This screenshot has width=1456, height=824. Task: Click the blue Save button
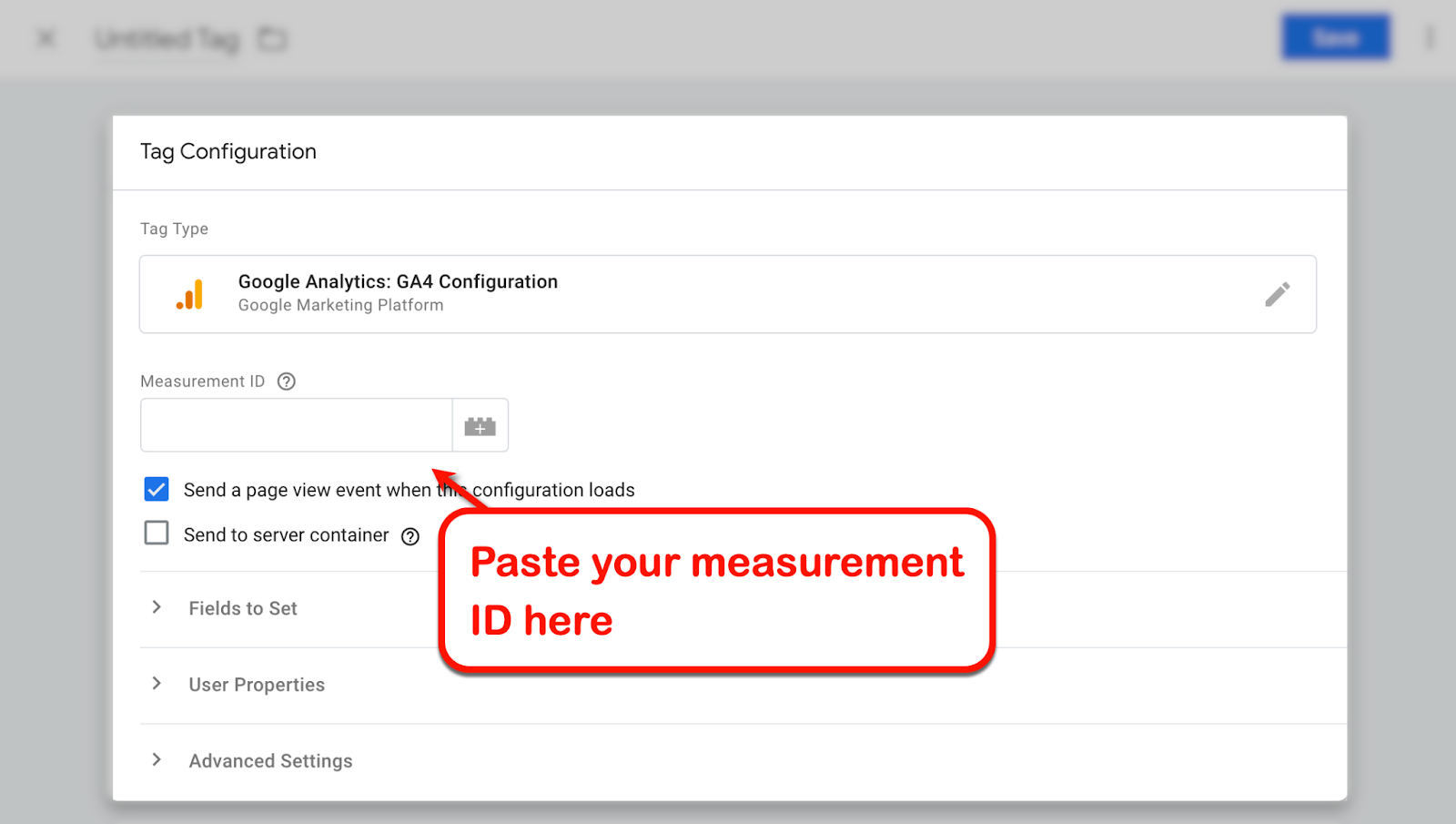tap(1336, 37)
